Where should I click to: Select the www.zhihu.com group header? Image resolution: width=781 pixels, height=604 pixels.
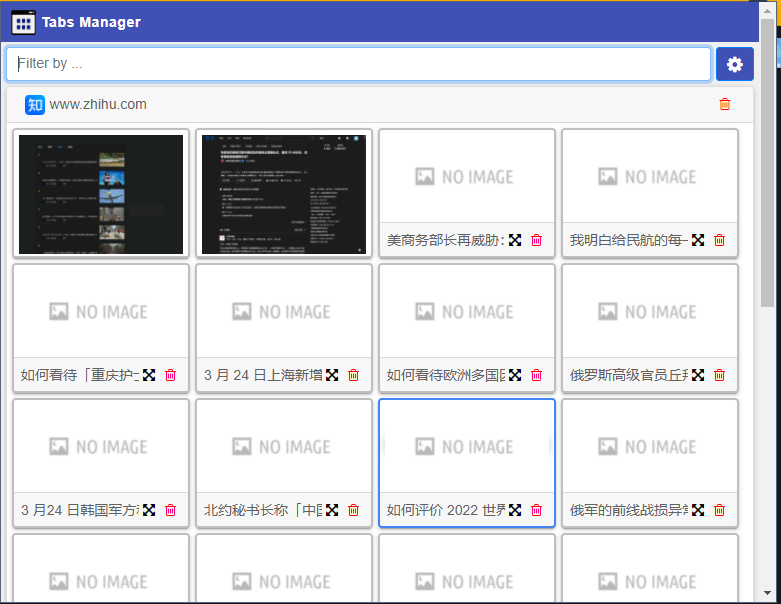pyautogui.click(x=380, y=104)
